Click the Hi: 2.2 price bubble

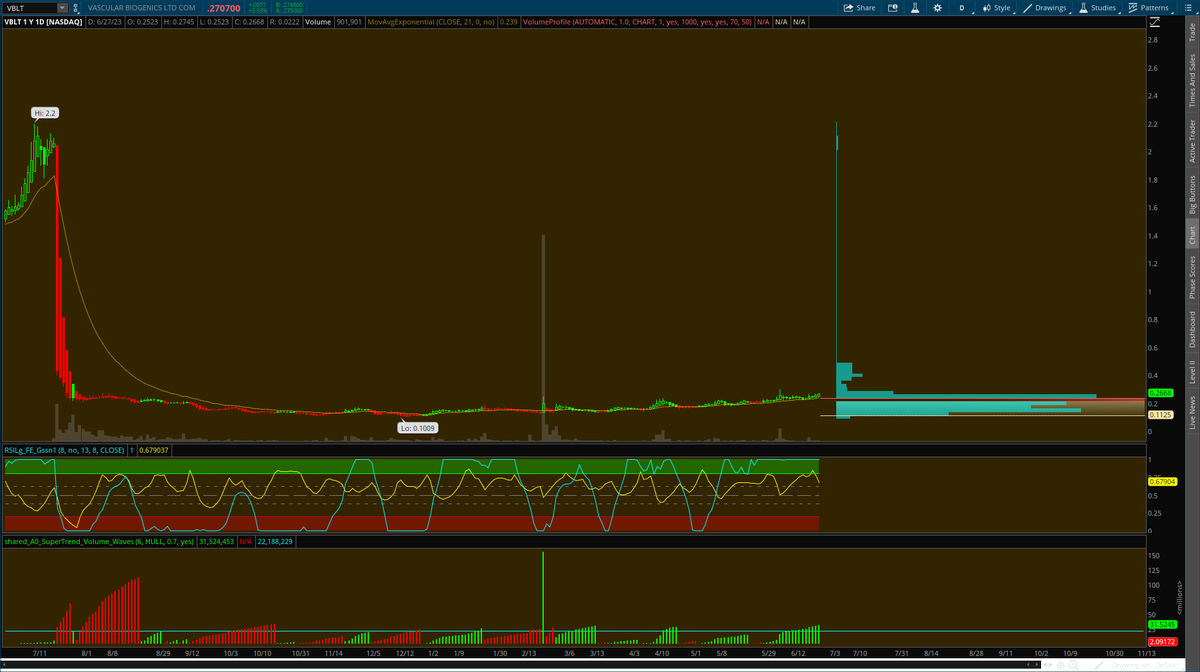click(x=45, y=114)
